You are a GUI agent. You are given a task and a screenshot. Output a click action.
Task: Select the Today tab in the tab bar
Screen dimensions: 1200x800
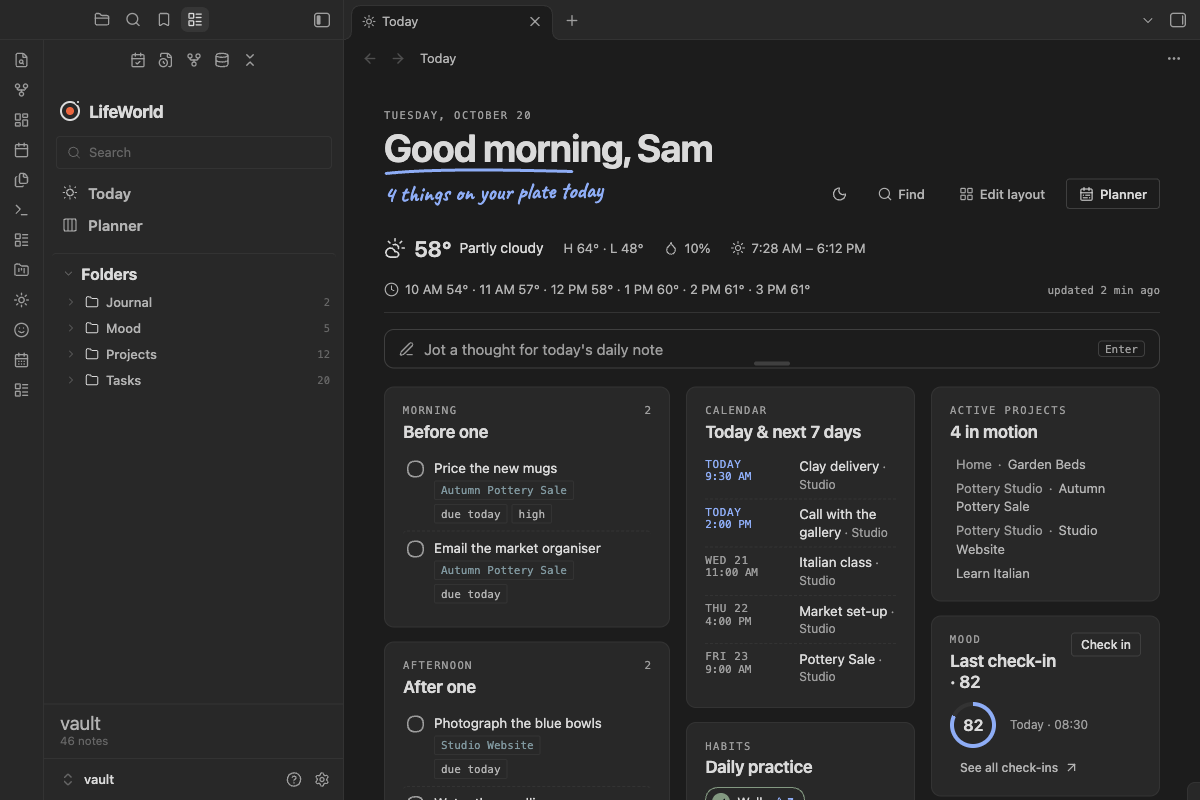pos(451,21)
